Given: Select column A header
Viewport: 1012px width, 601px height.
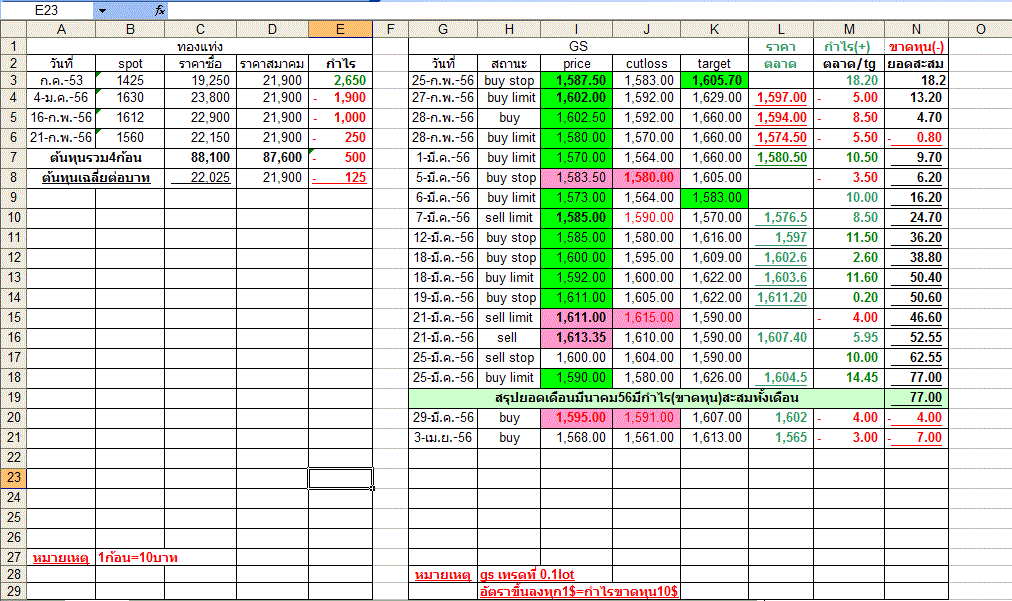Looking at the screenshot, I should [61, 29].
